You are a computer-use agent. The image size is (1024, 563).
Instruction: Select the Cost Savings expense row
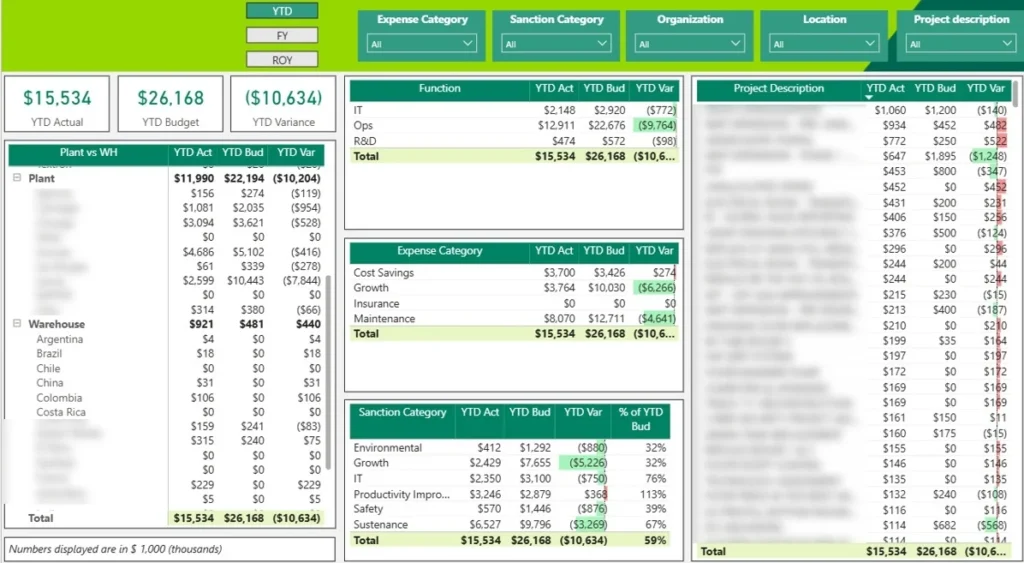514,272
